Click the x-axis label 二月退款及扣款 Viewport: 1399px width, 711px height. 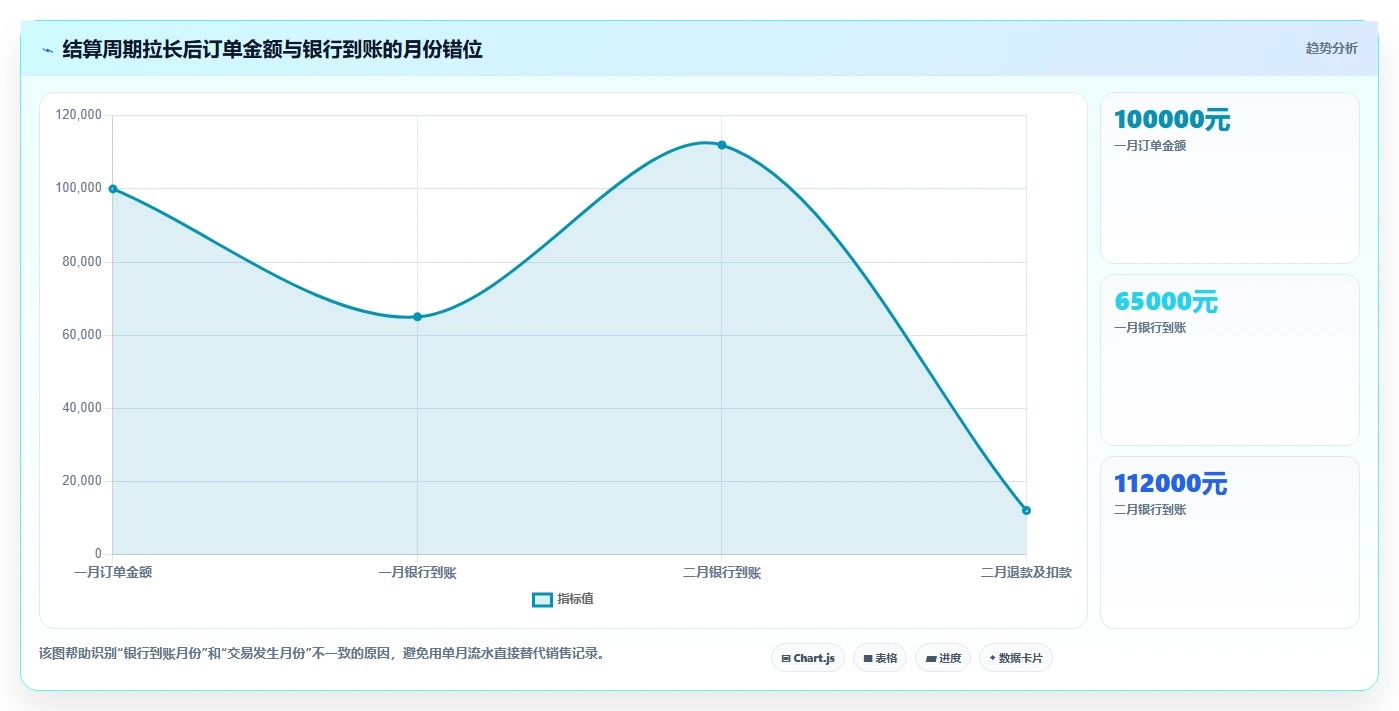click(x=1026, y=573)
